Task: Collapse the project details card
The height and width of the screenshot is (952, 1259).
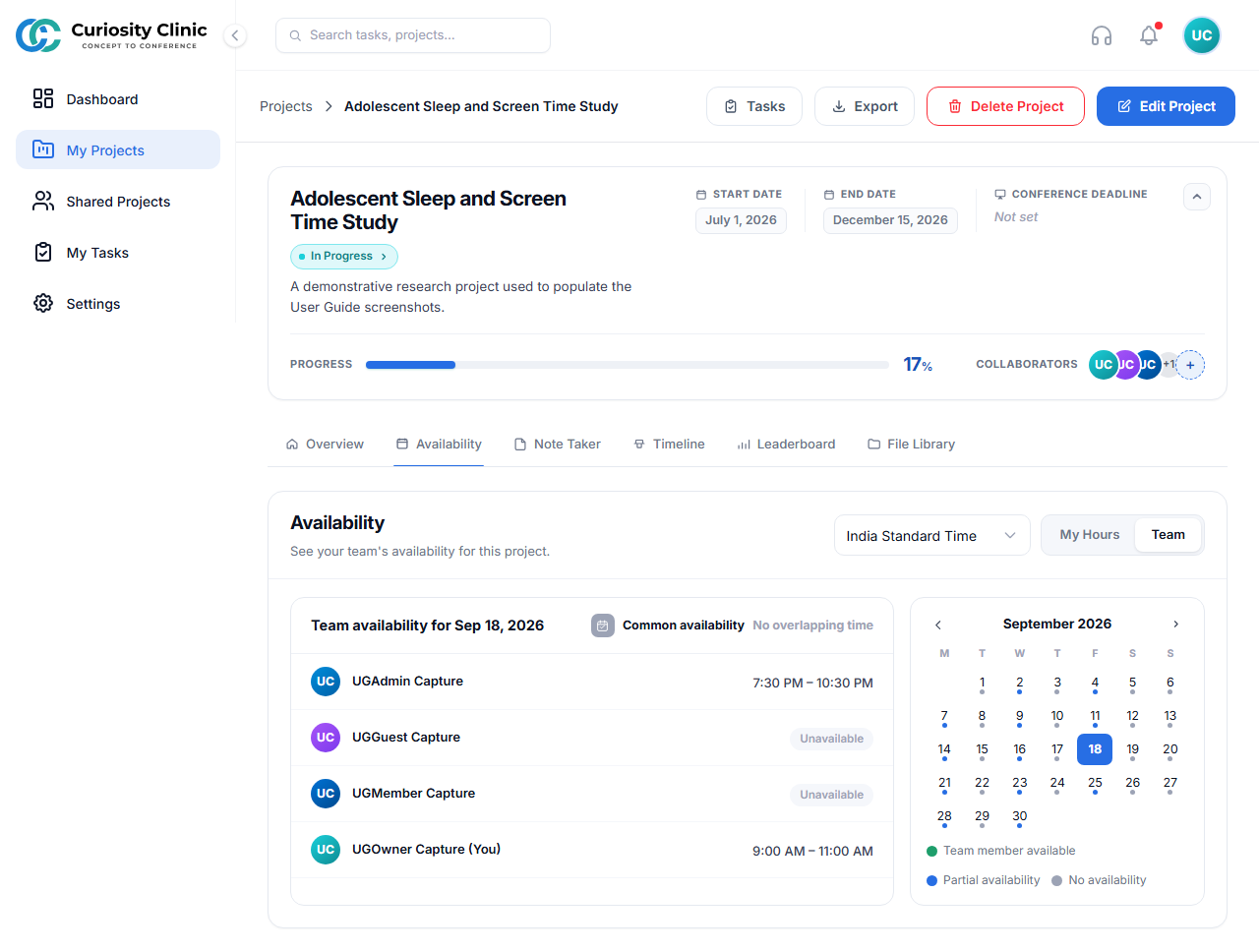Action: pyautogui.click(x=1197, y=197)
